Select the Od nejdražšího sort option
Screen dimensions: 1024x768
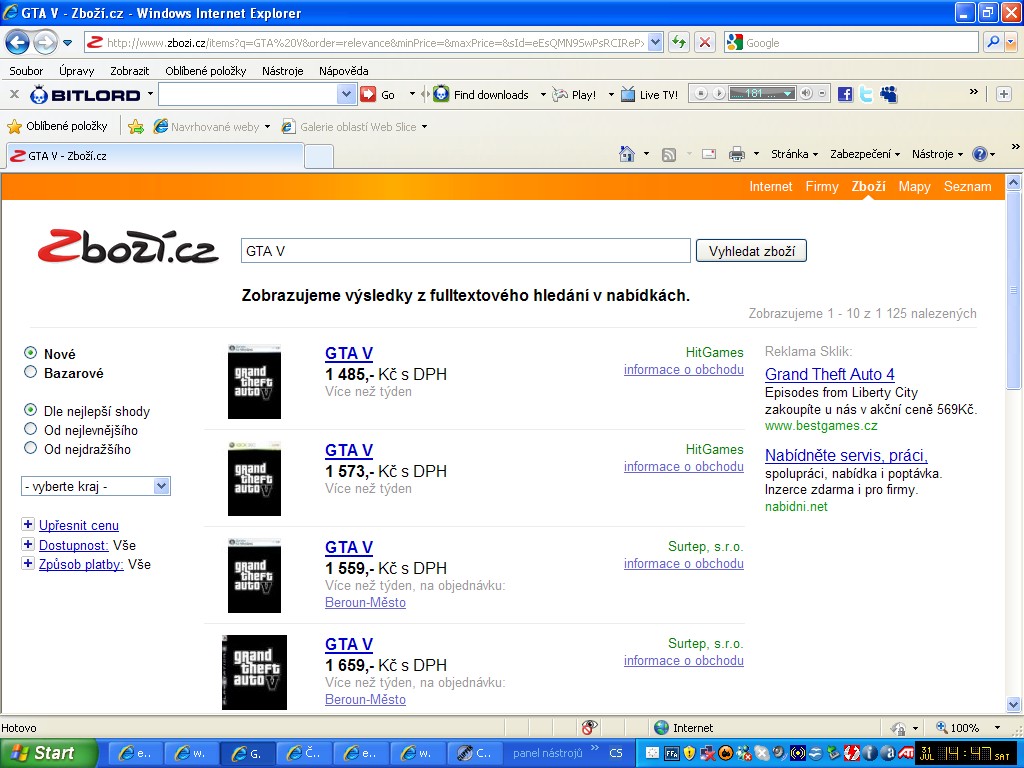point(31,449)
